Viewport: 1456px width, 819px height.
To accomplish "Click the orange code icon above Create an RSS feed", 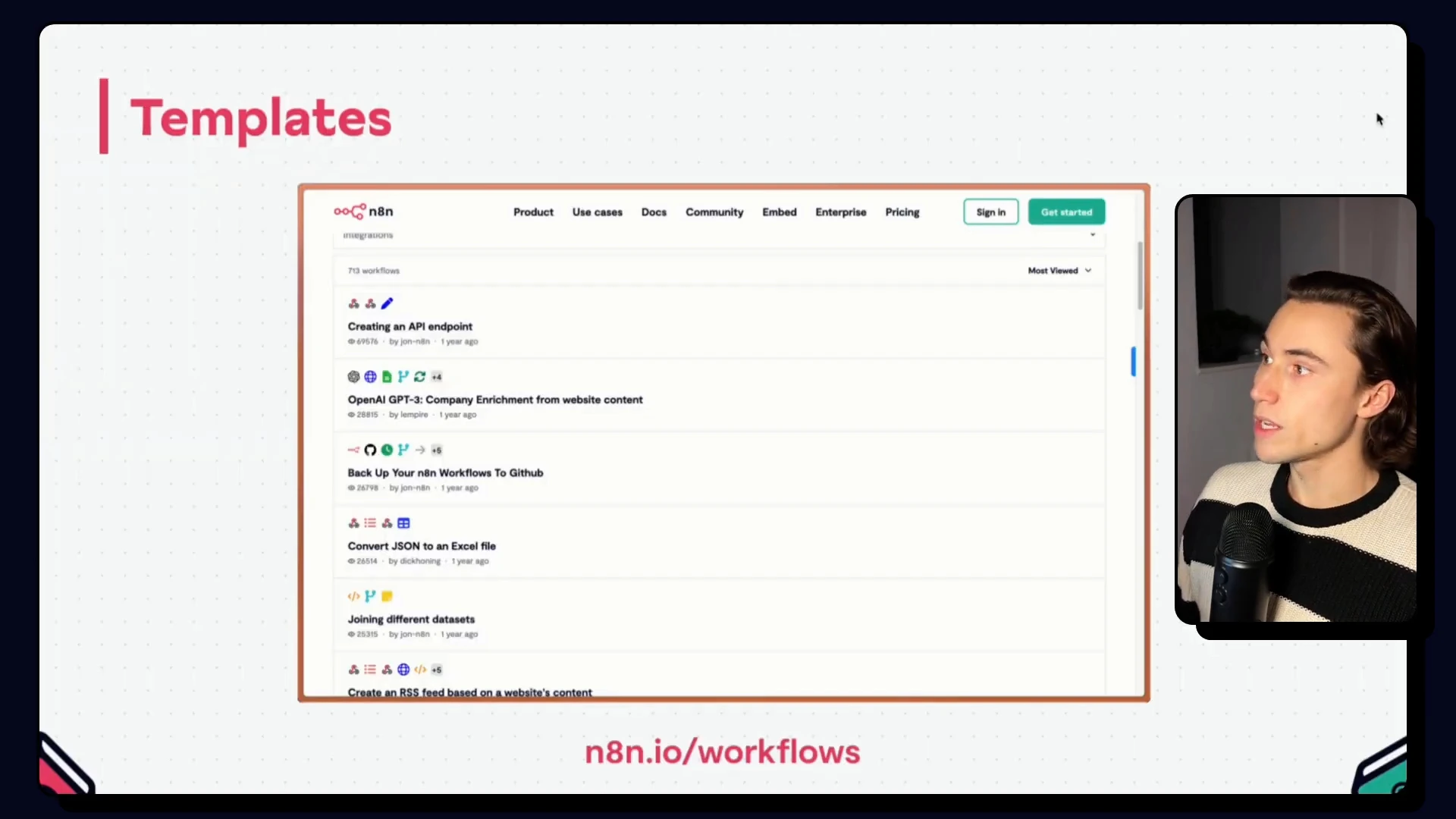I will click(x=420, y=670).
